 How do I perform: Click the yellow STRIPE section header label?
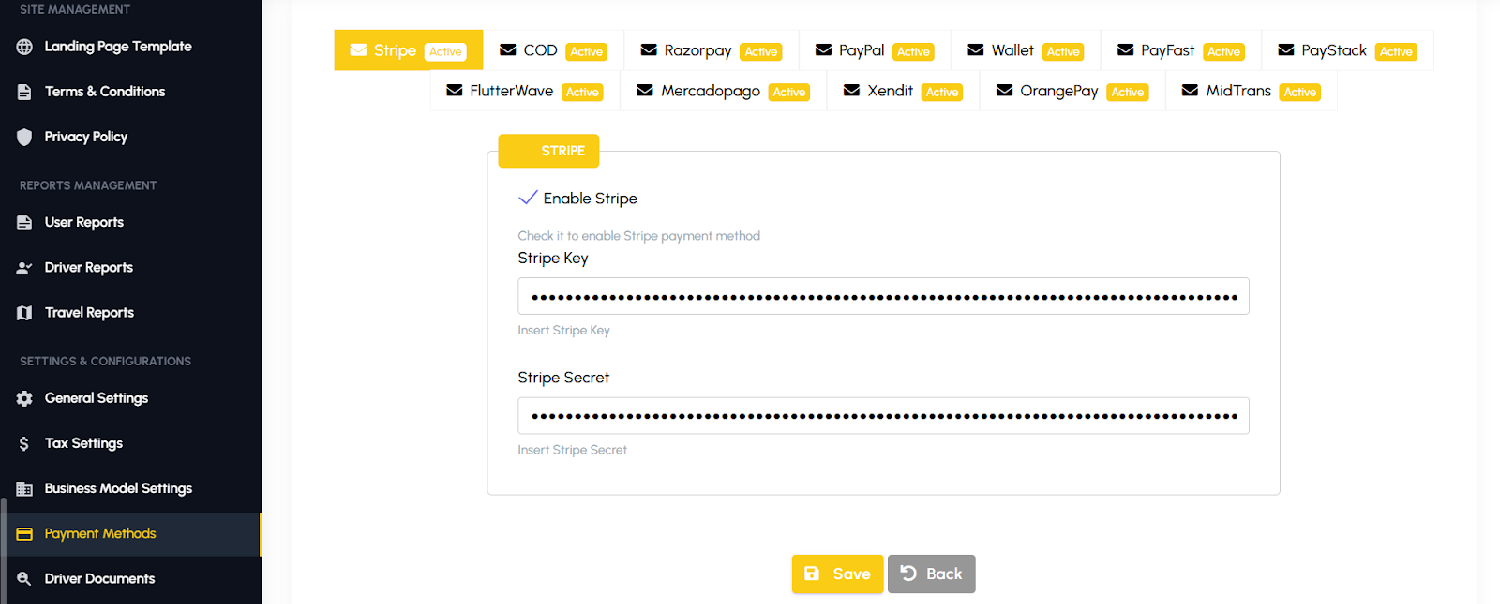click(549, 151)
